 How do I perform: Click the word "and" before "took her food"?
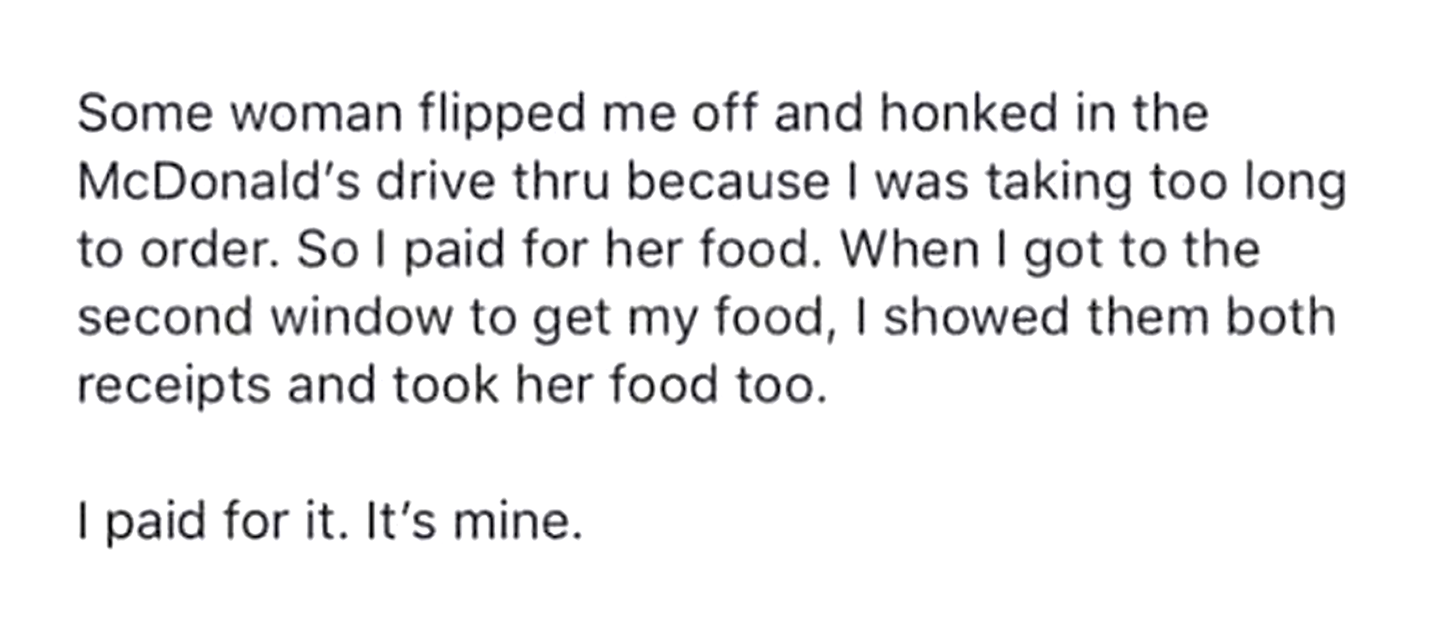330,385
